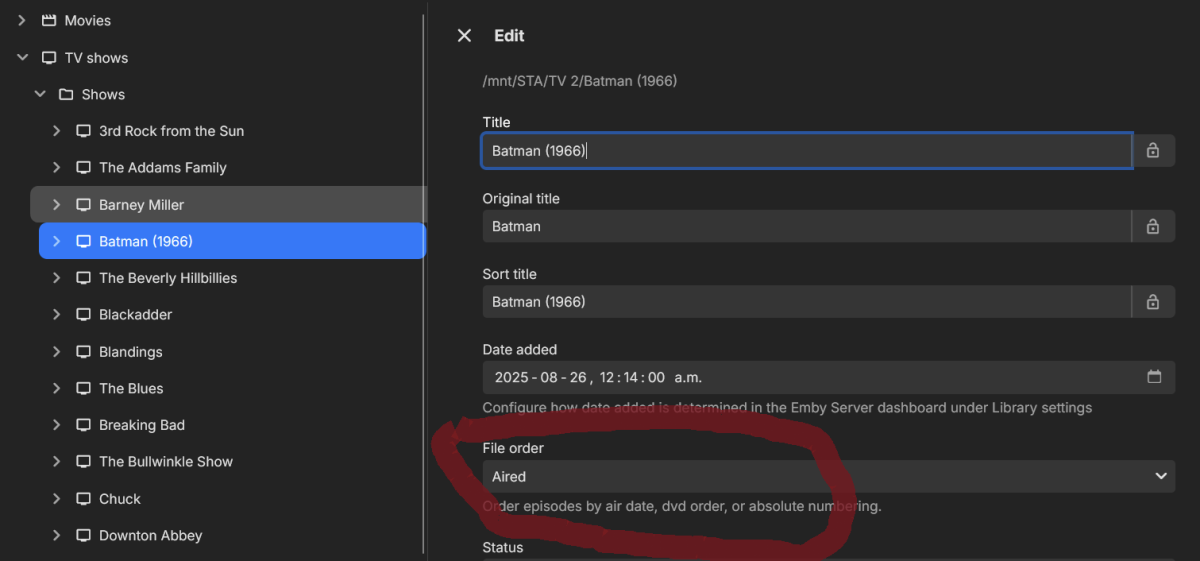Viewport: 1200px width, 561px height.
Task: Open the File order dropdown showing Aired
Action: [828, 476]
